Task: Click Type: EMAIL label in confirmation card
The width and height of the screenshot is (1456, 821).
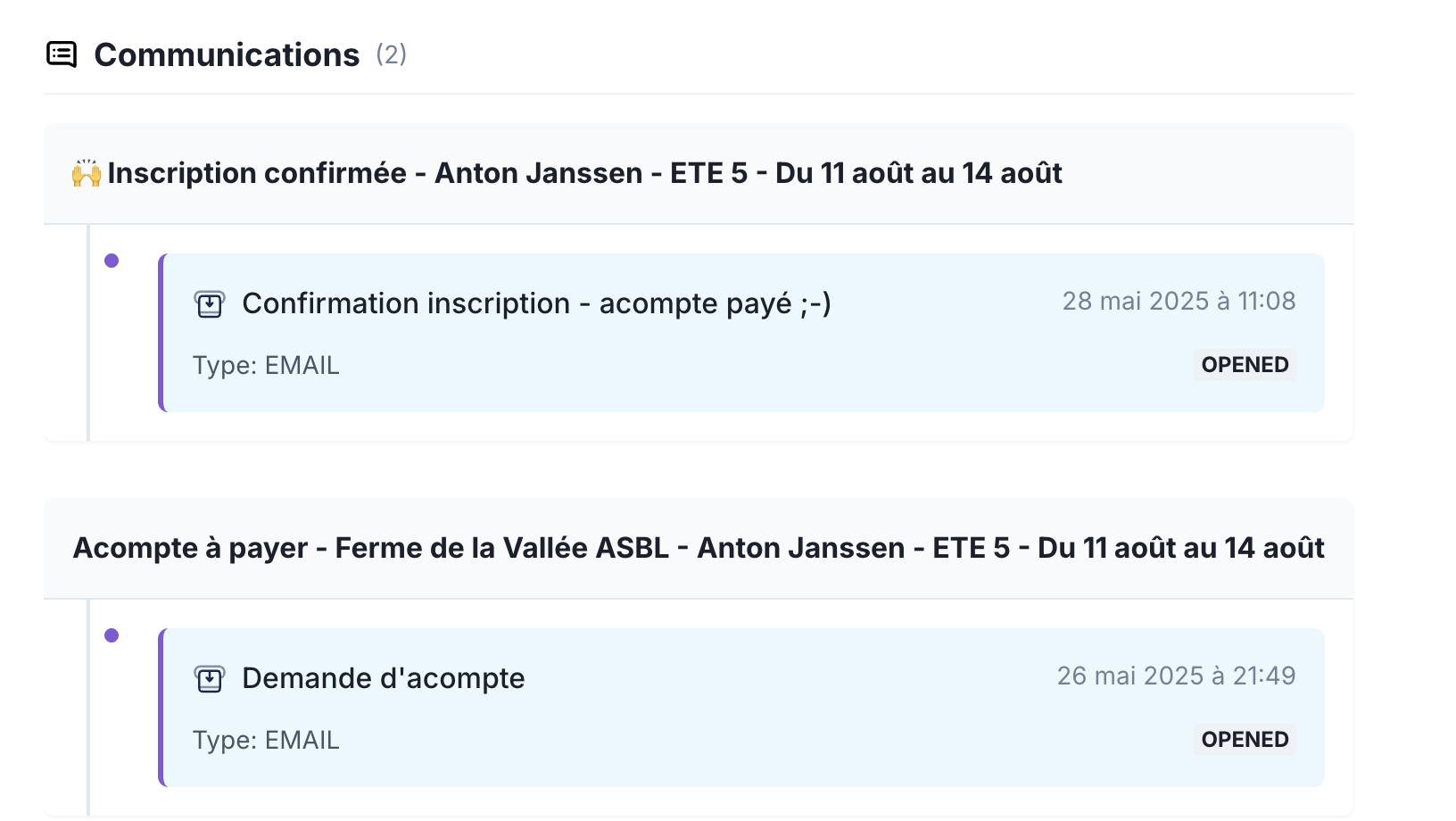Action: 266,366
